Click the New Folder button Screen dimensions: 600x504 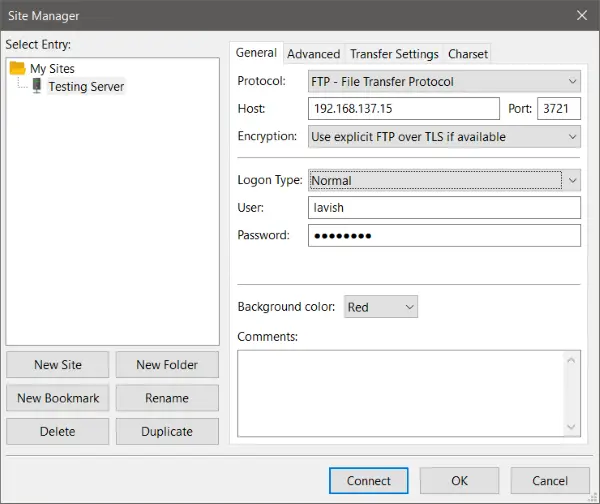167,365
